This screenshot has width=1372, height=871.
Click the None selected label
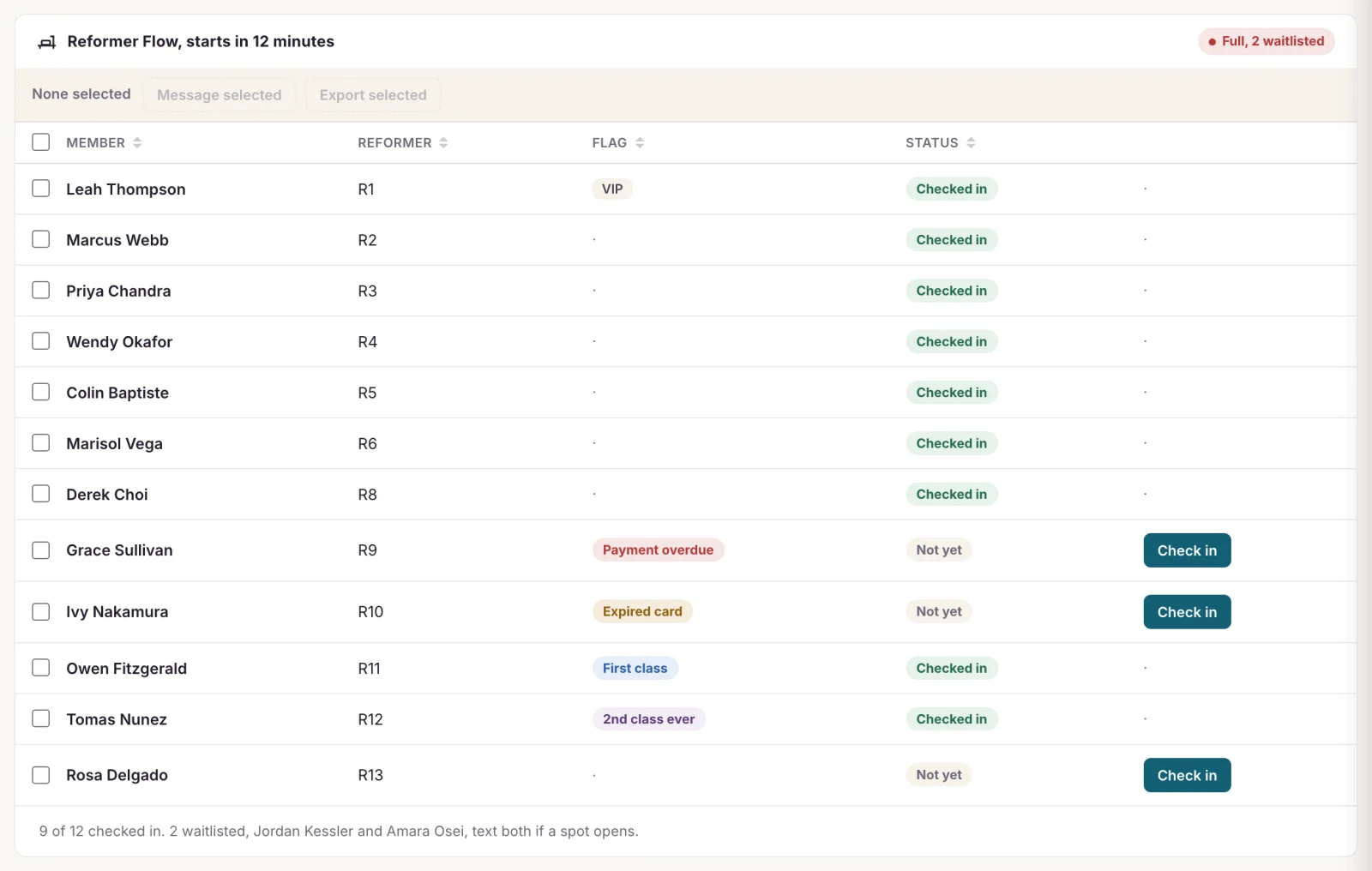(81, 94)
